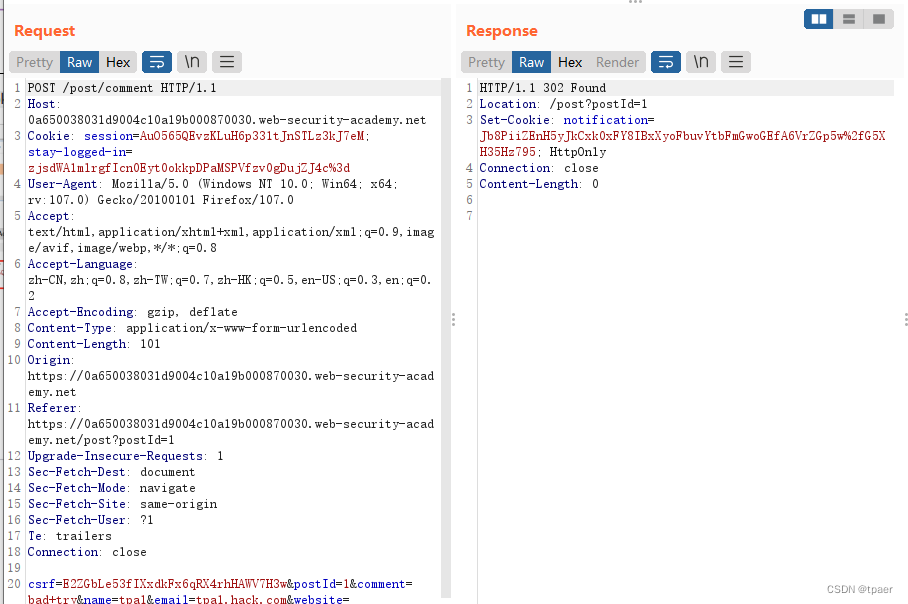
Task: Open the Request panel options hamburger menu
Action: click(x=227, y=62)
